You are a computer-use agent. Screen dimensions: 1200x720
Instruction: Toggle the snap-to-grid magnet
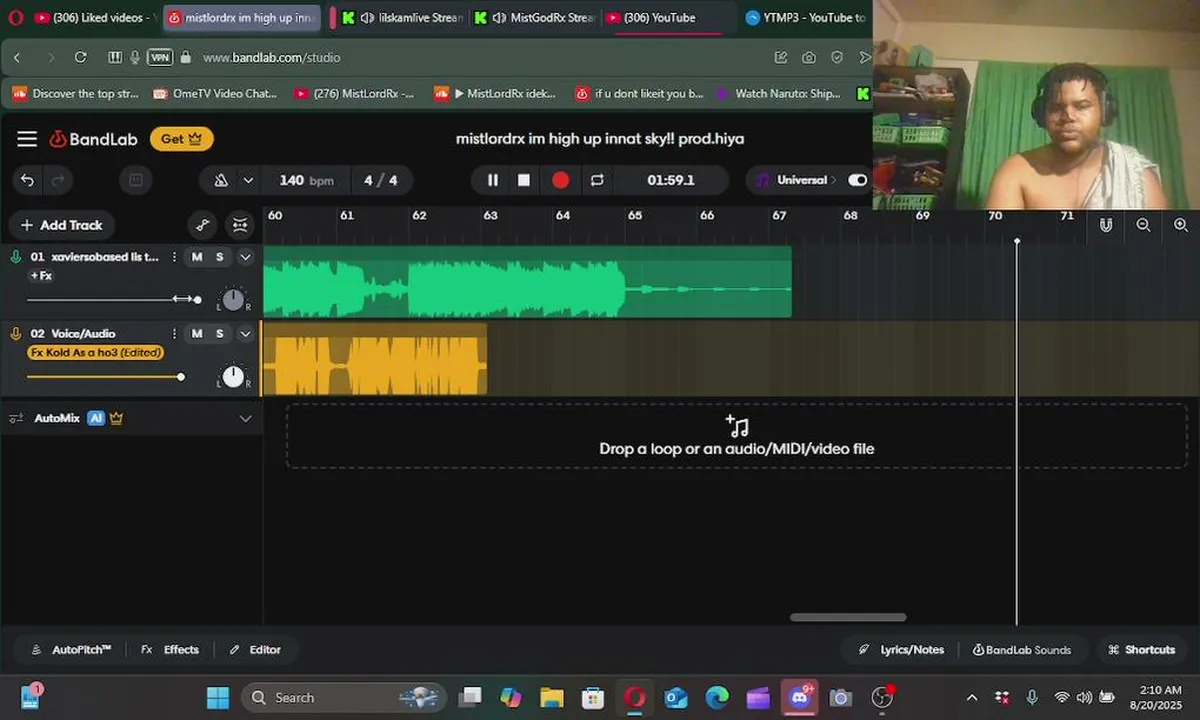[x=1105, y=226]
